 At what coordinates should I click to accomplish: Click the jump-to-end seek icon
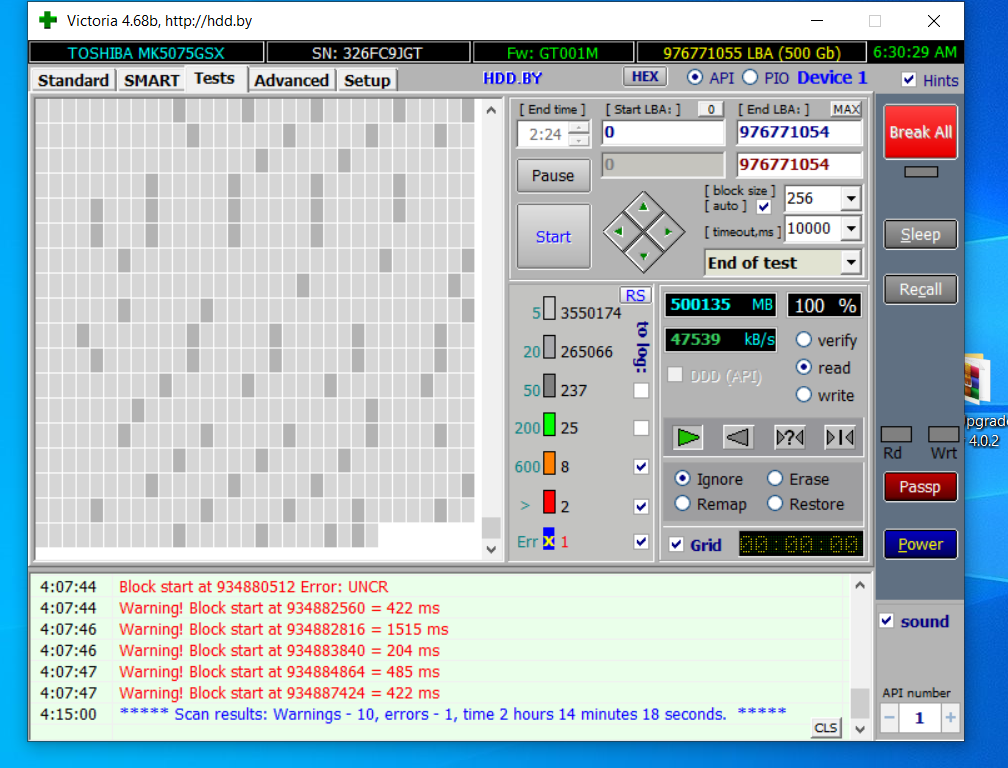(x=840, y=438)
